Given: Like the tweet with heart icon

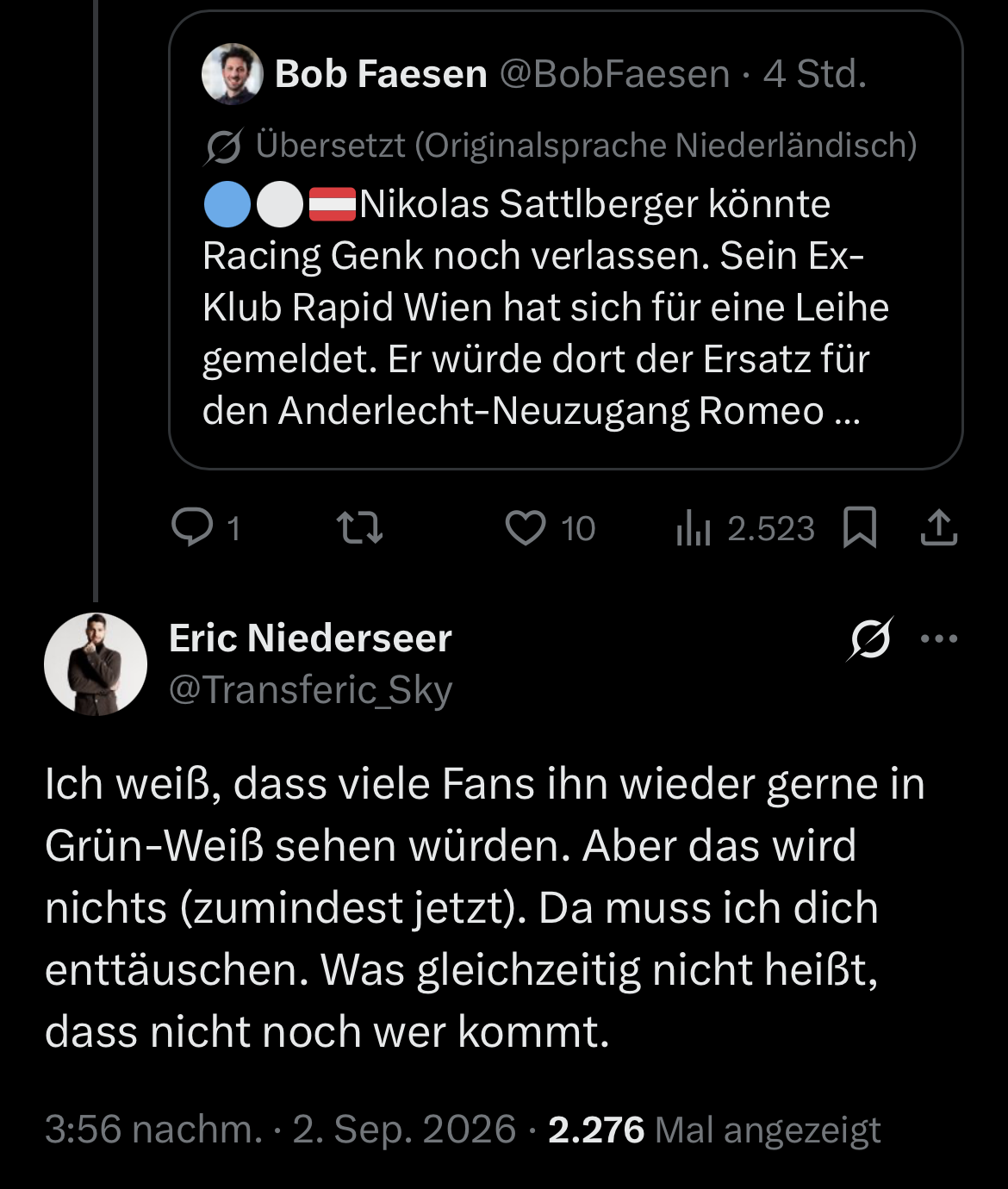Looking at the screenshot, I should (x=525, y=528).
